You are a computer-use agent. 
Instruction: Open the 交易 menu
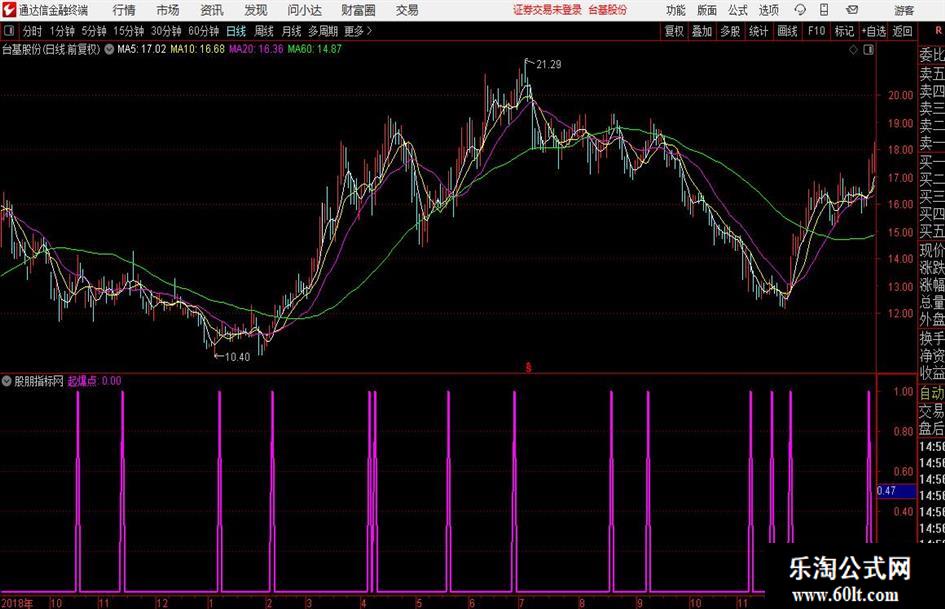pos(407,10)
